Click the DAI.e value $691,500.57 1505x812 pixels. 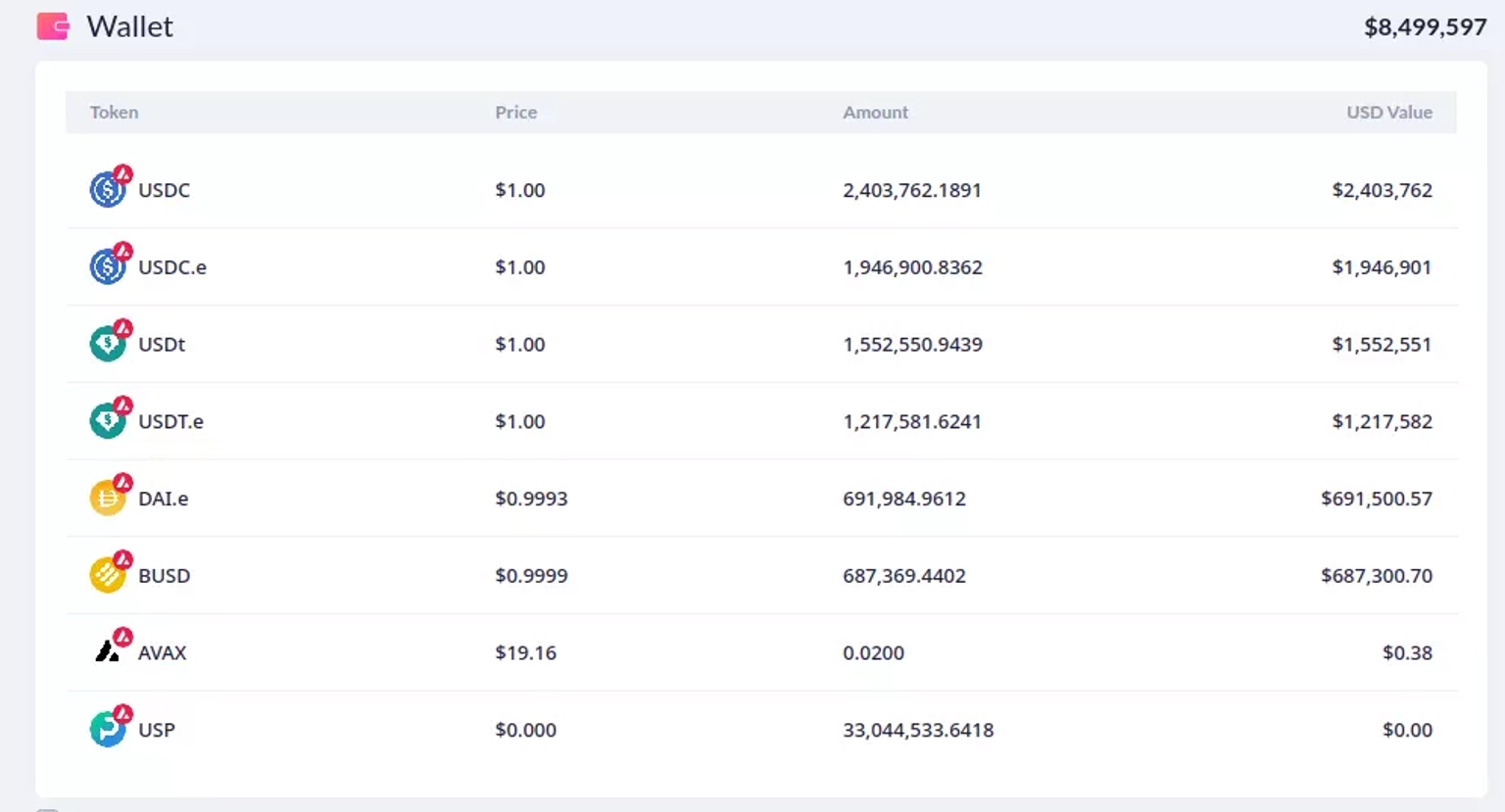pyautogui.click(x=1377, y=499)
